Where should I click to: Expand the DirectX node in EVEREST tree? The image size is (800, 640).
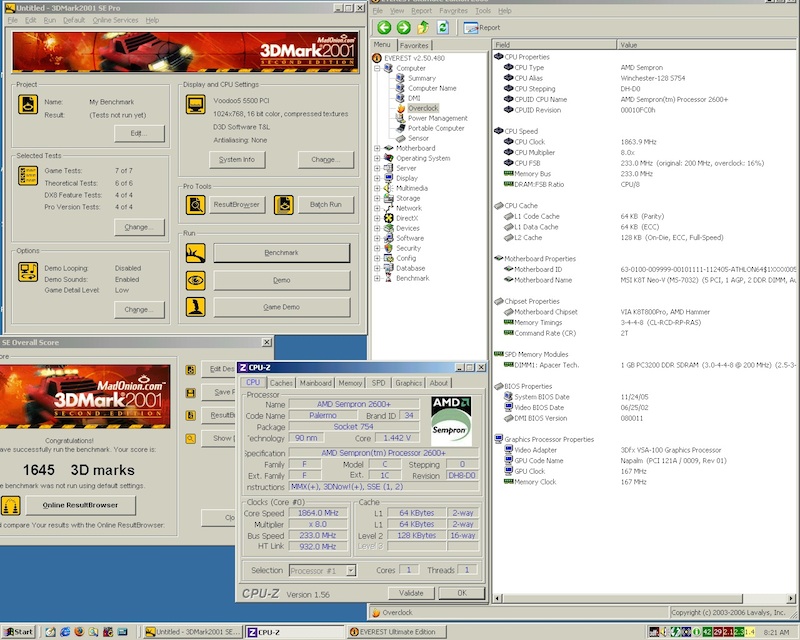377,218
